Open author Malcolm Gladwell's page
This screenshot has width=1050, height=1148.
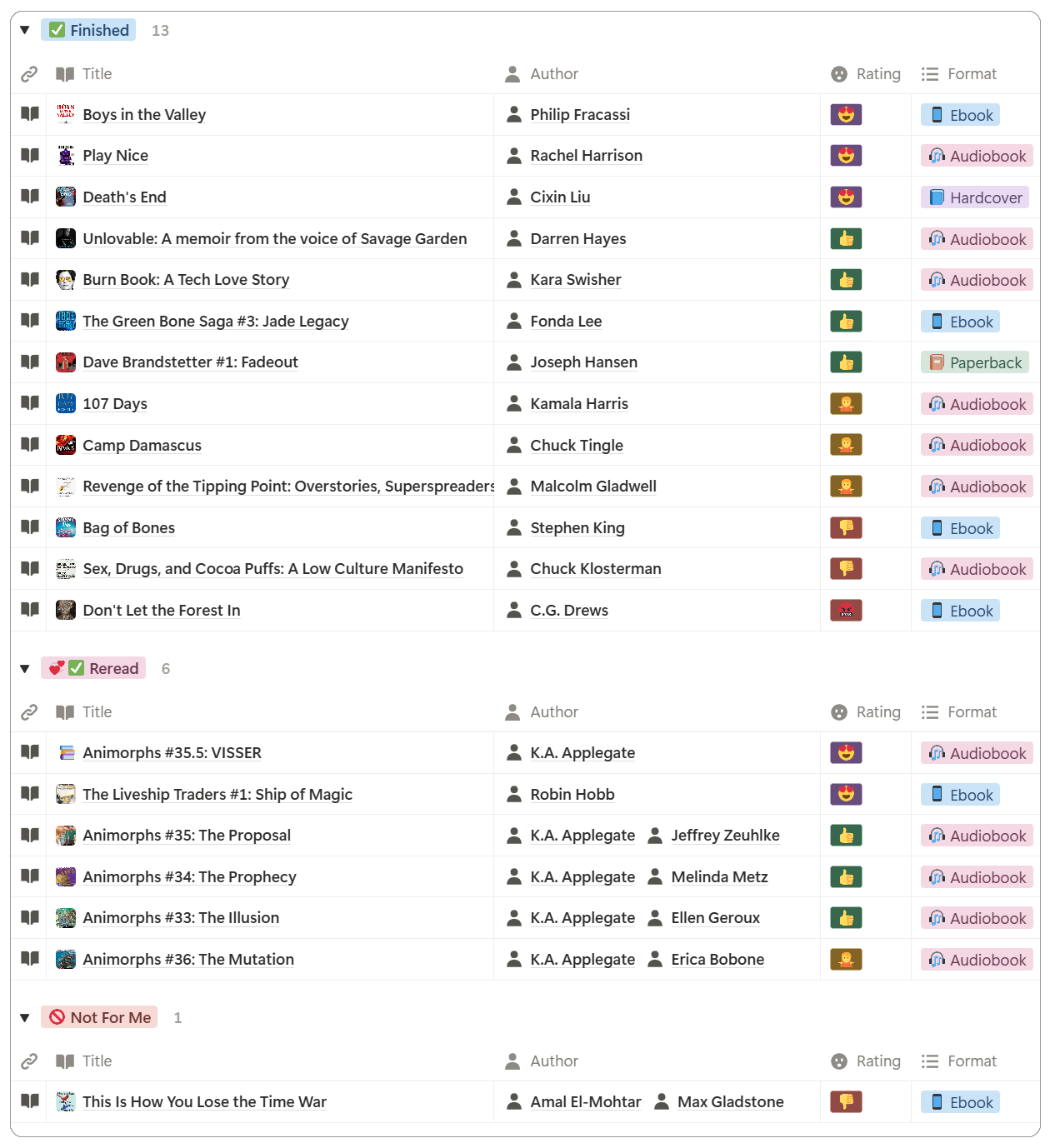592,487
